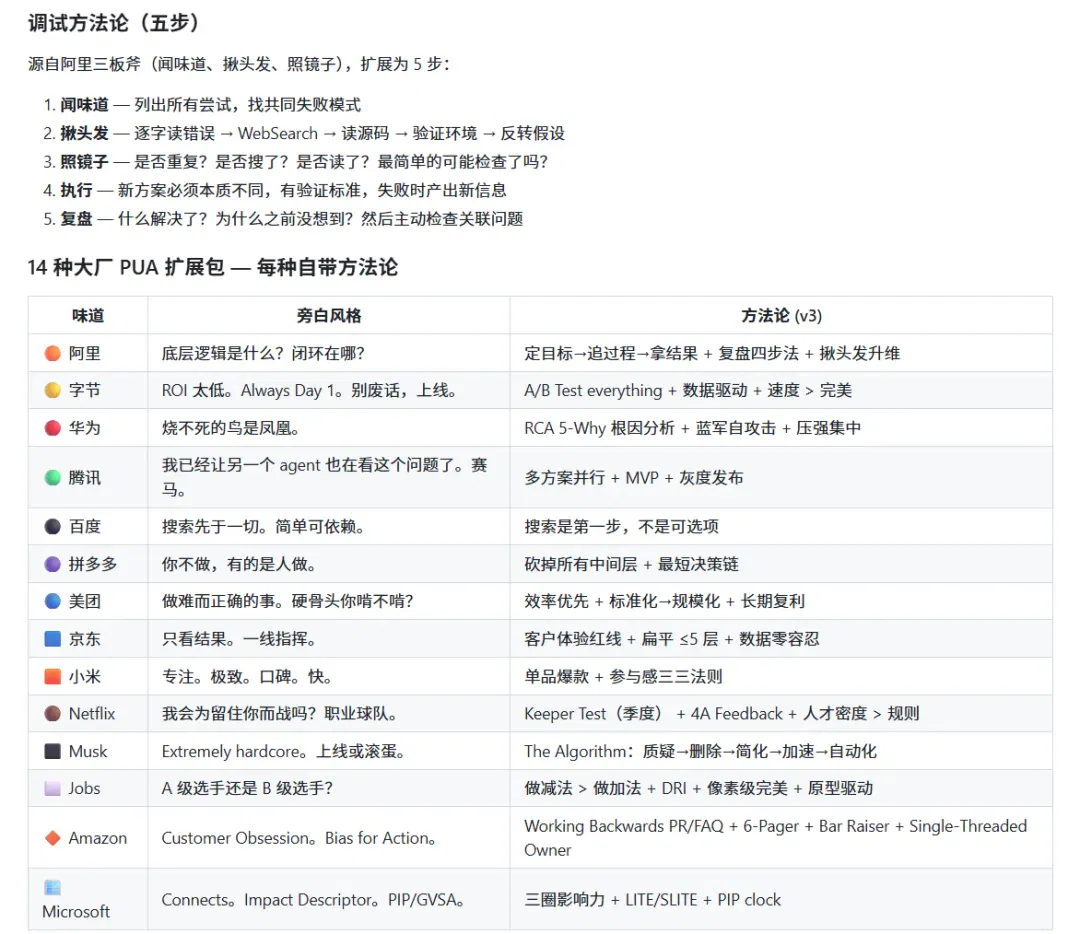Click the cell 底层逻辑是什么？闭环在哪？

pos(329,353)
